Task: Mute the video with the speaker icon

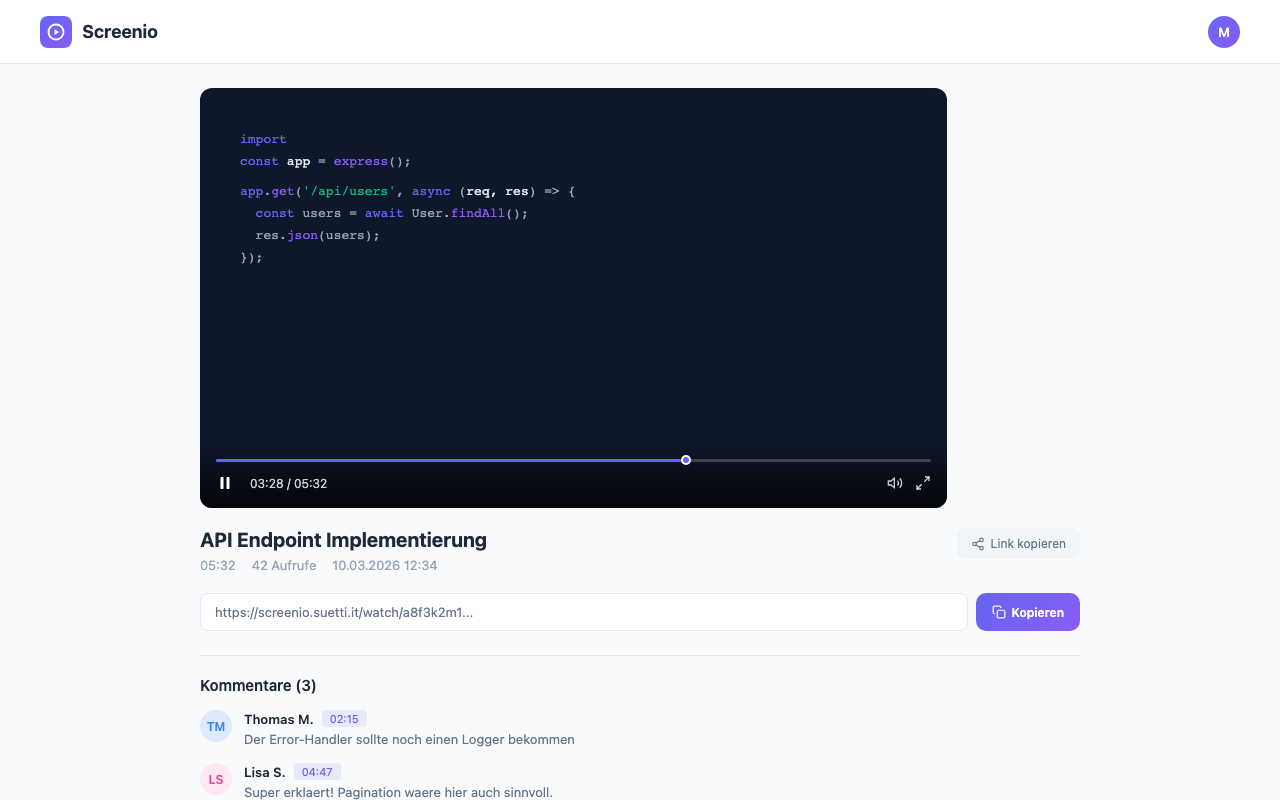Action: coord(895,483)
